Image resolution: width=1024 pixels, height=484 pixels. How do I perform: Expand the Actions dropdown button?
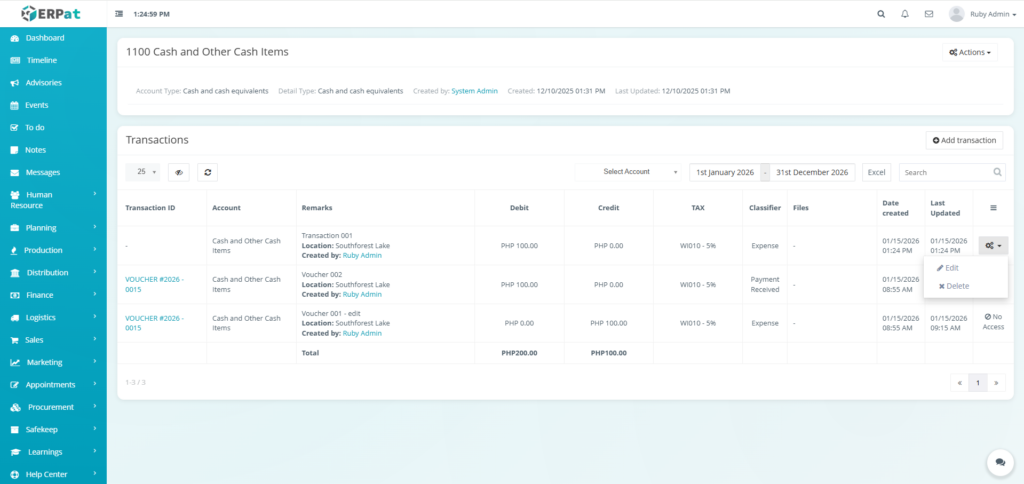969,52
